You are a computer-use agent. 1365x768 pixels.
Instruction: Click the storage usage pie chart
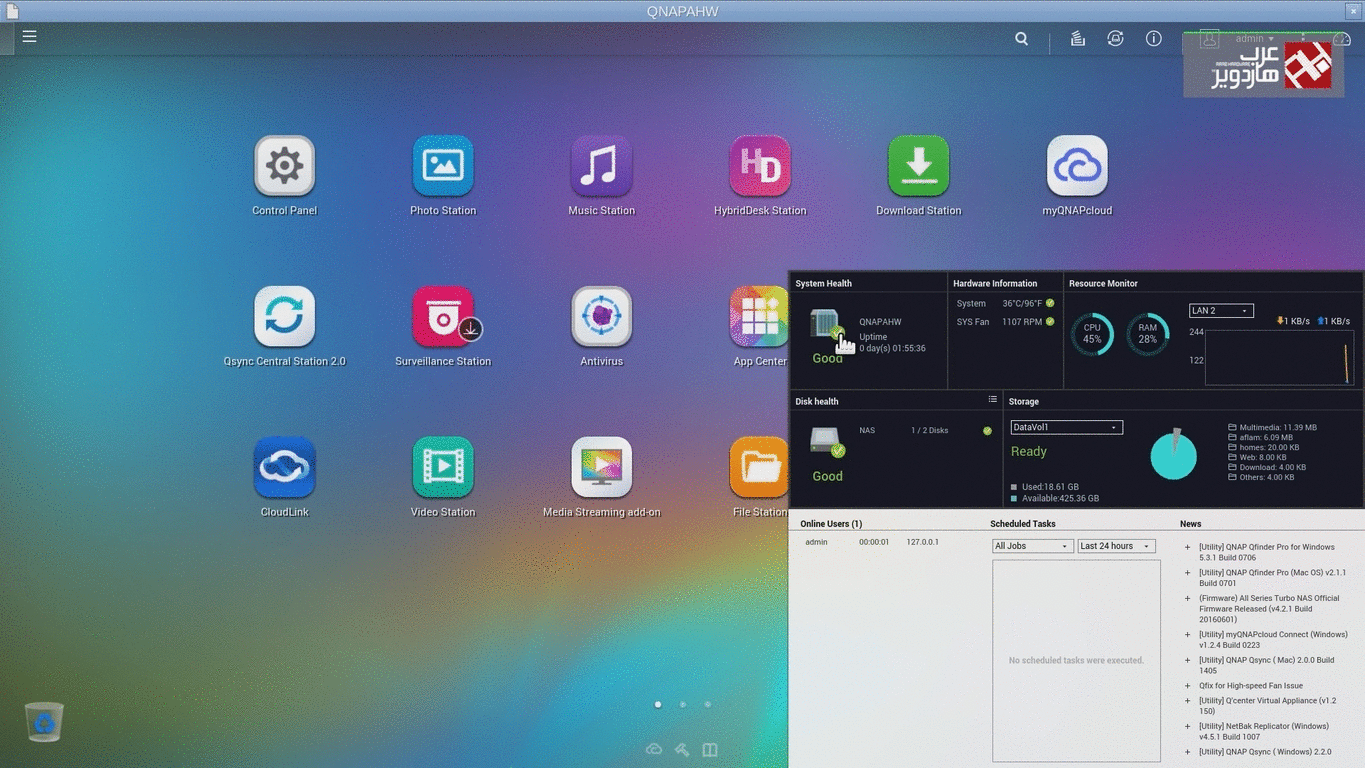1174,455
